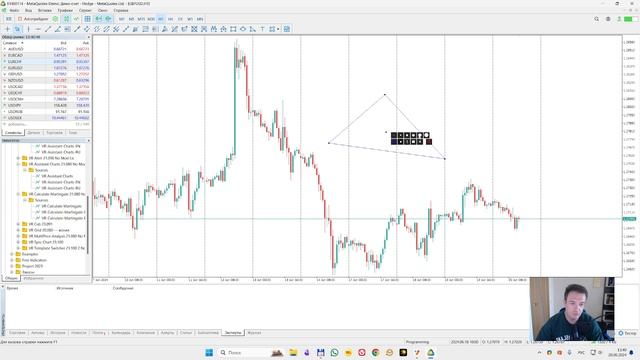This screenshot has height=360, width=640.
Task: Switch to the Детали tab in Market Watch
Action: coord(33,133)
